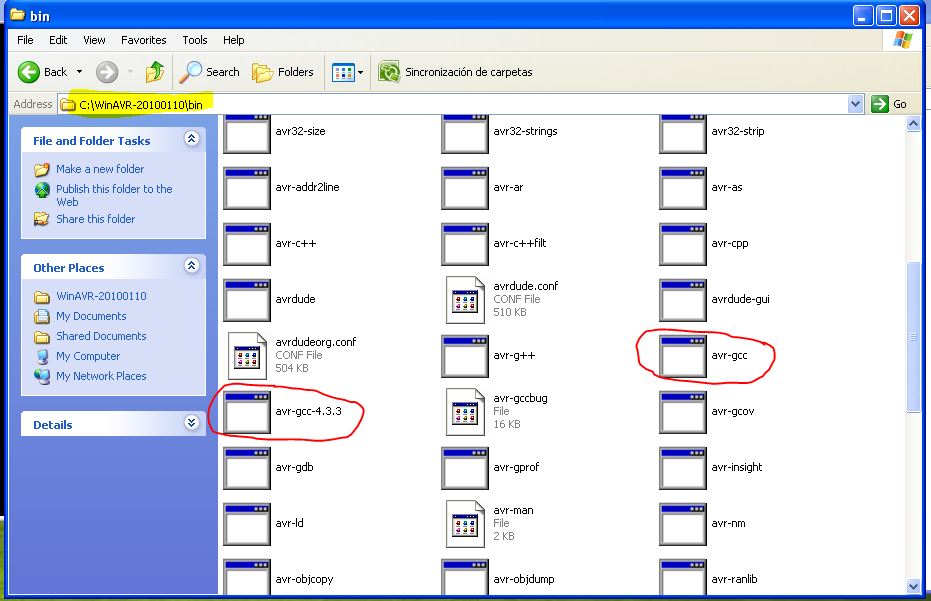
Task: Select the avr-insight executable icon
Action: pyautogui.click(x=683, y=468)
